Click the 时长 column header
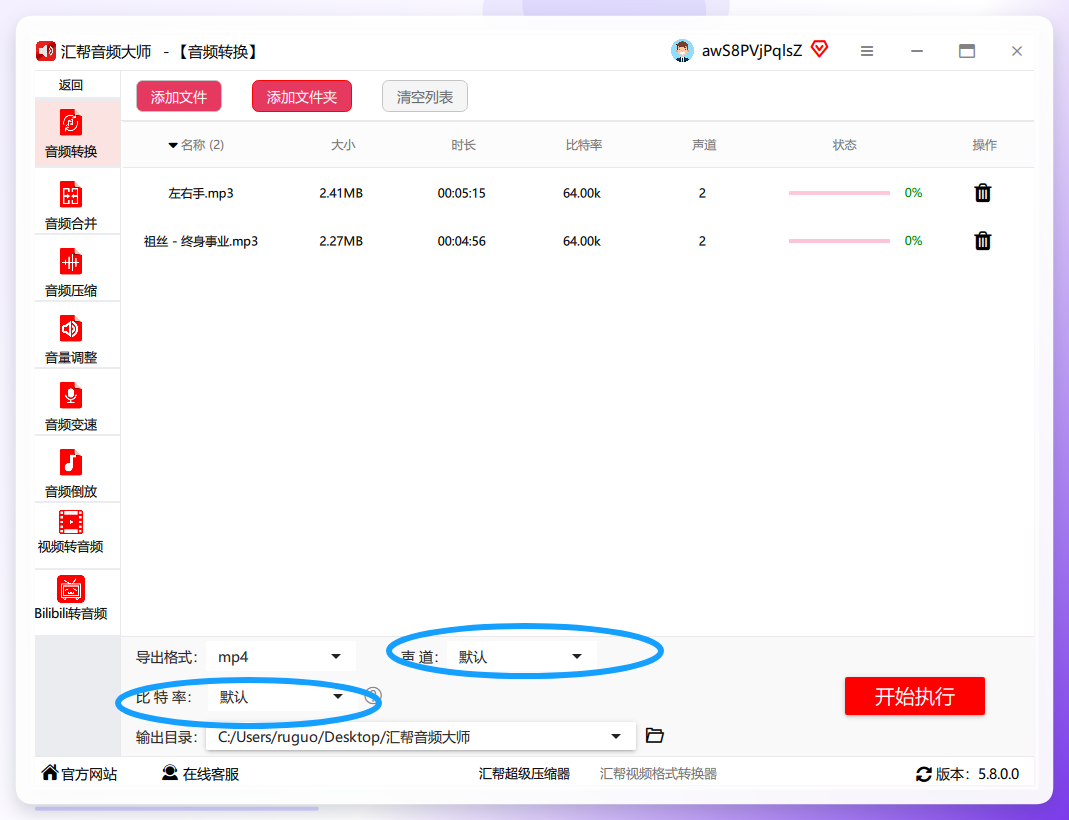Screen dimensions: 1069x820 (463, 145)
